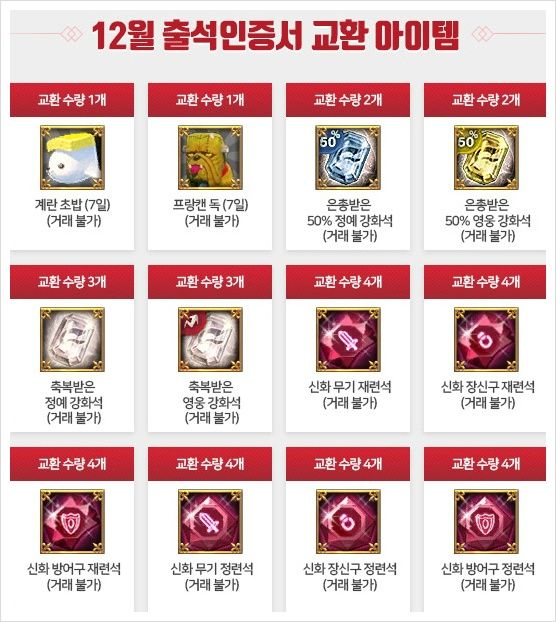Click the 교환 수량 1개 header above 계란 초밥
Screen dimensions: 556x622
(72, 100)
